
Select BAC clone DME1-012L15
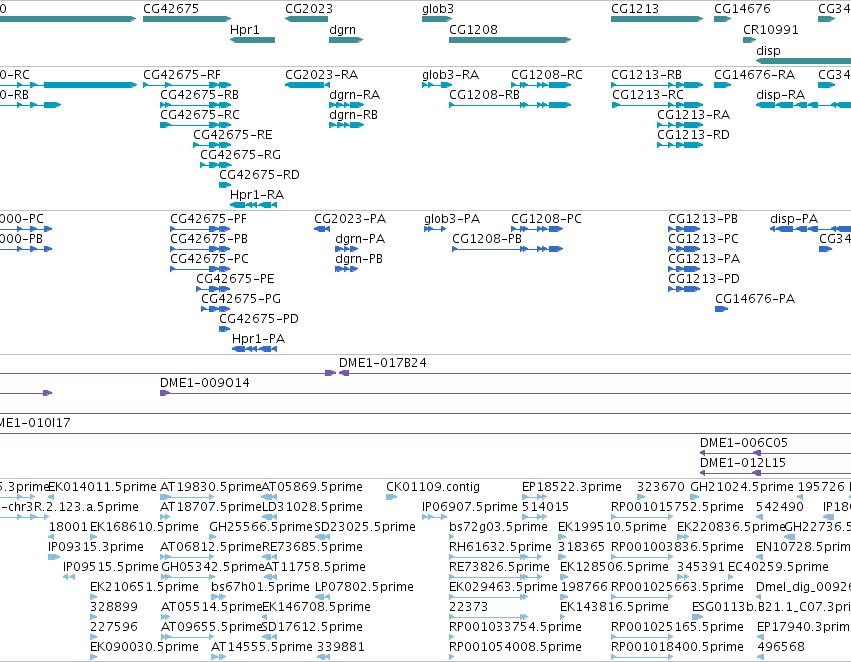point(776,473)
